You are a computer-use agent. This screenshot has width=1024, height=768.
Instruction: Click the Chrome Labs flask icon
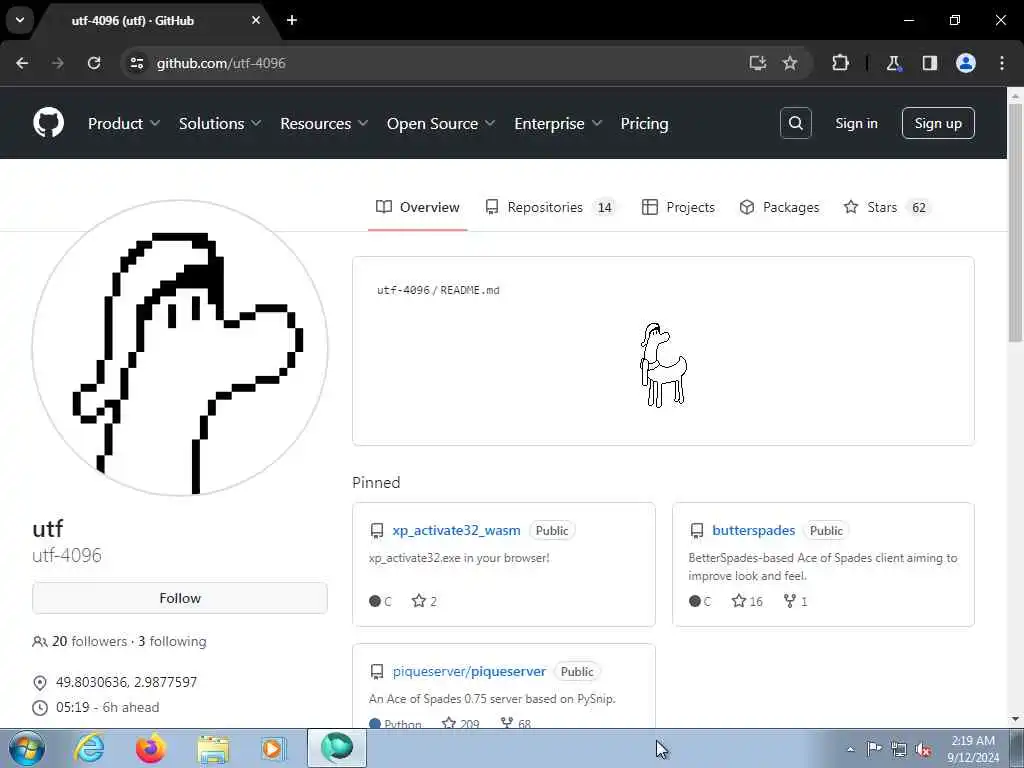pyautogui.click(x=893, y=63)
